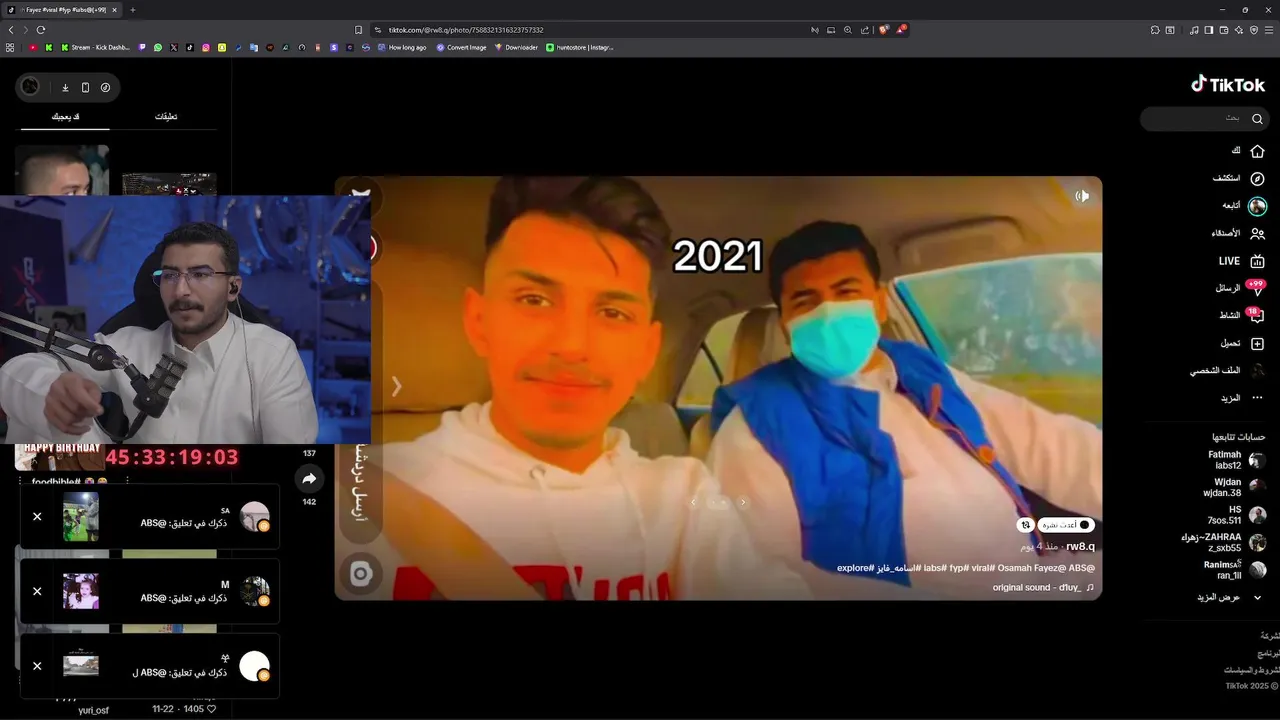Viewport: 1280px width, 720px height.
Task: Dismiss the M mention notification
Action: tap(37, 591)
